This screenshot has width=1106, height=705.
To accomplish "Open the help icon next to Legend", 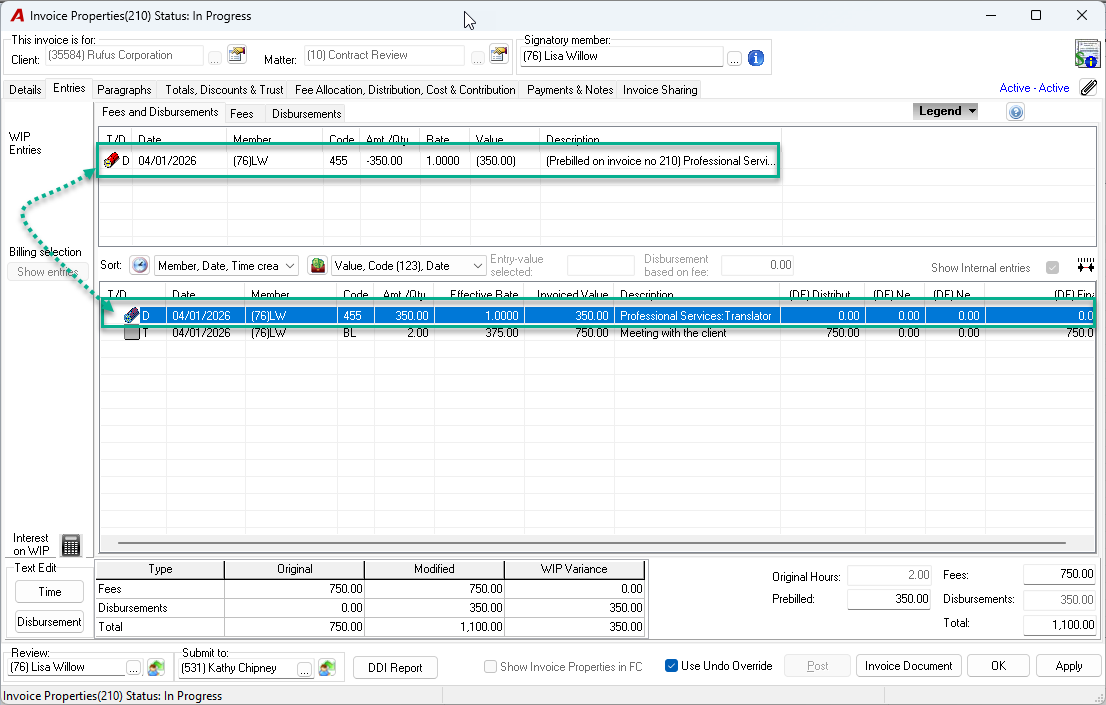I will pyautogui.click(x=1015, y=112).
